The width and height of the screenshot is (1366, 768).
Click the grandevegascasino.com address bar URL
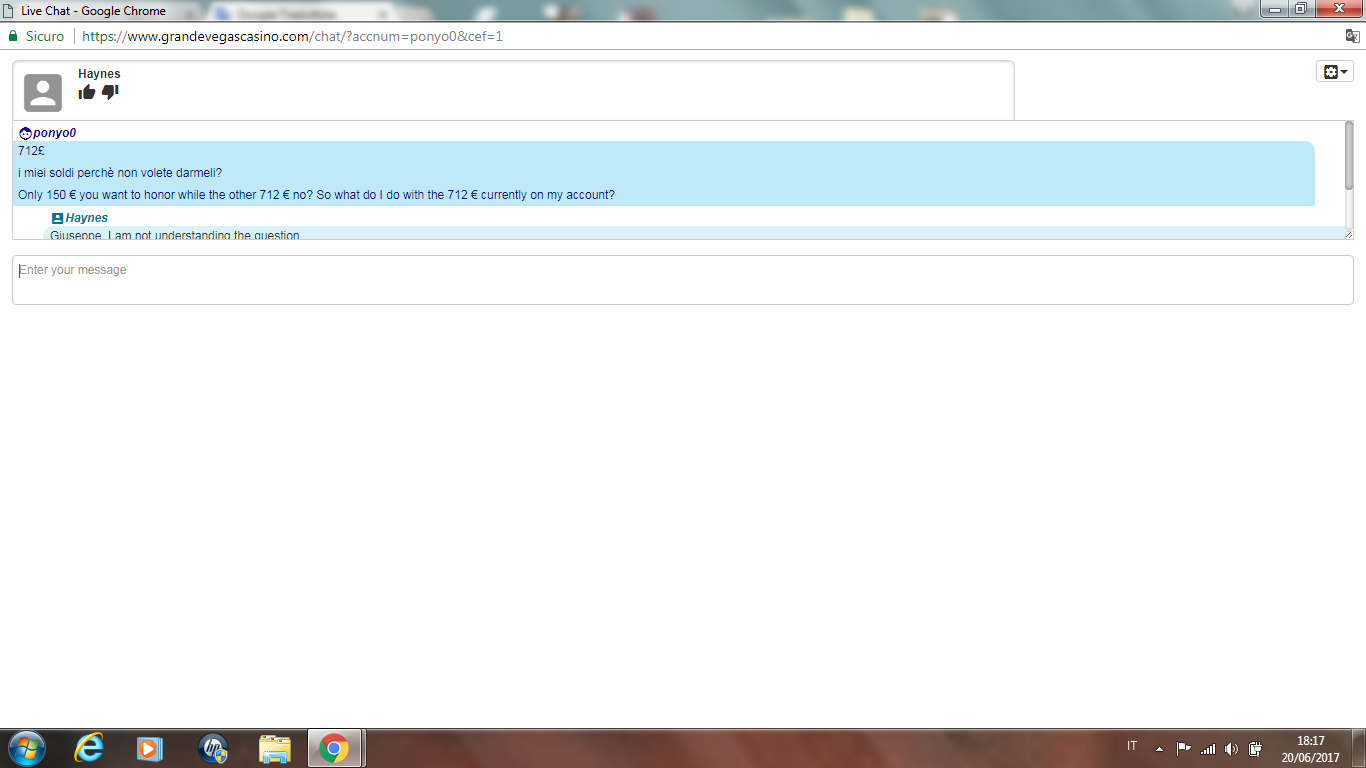(292, 36)
